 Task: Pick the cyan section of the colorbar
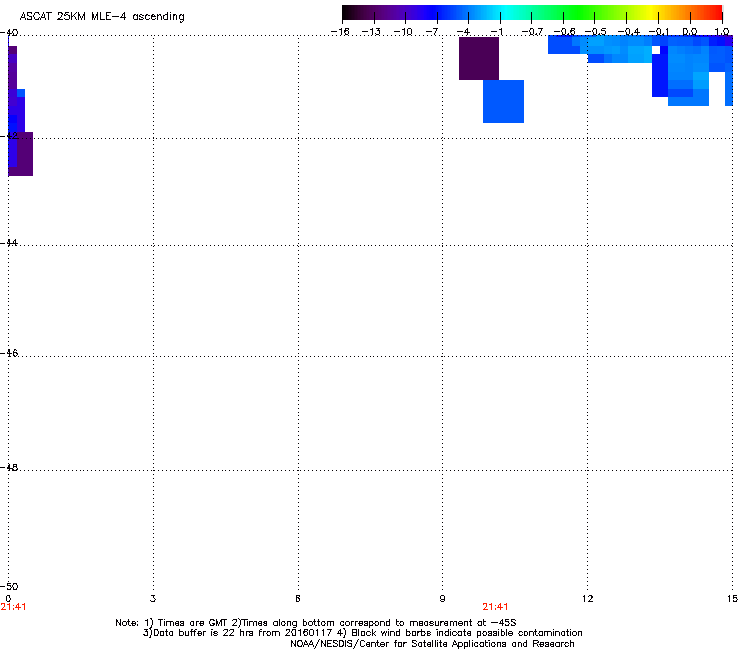coord(505,12)
